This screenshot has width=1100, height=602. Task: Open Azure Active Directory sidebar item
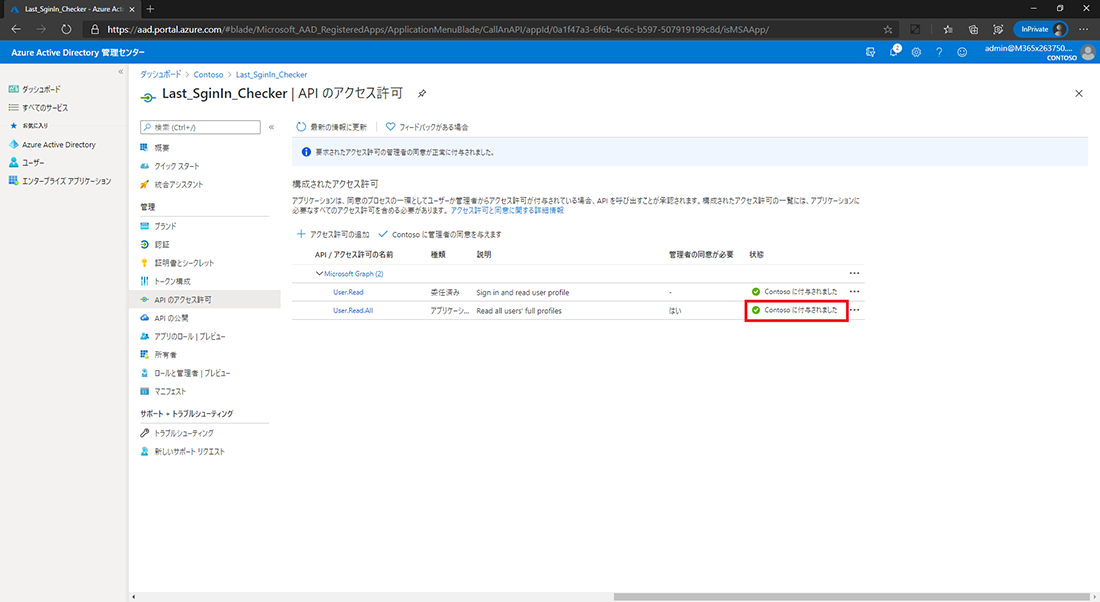click(x=52, y=145)
